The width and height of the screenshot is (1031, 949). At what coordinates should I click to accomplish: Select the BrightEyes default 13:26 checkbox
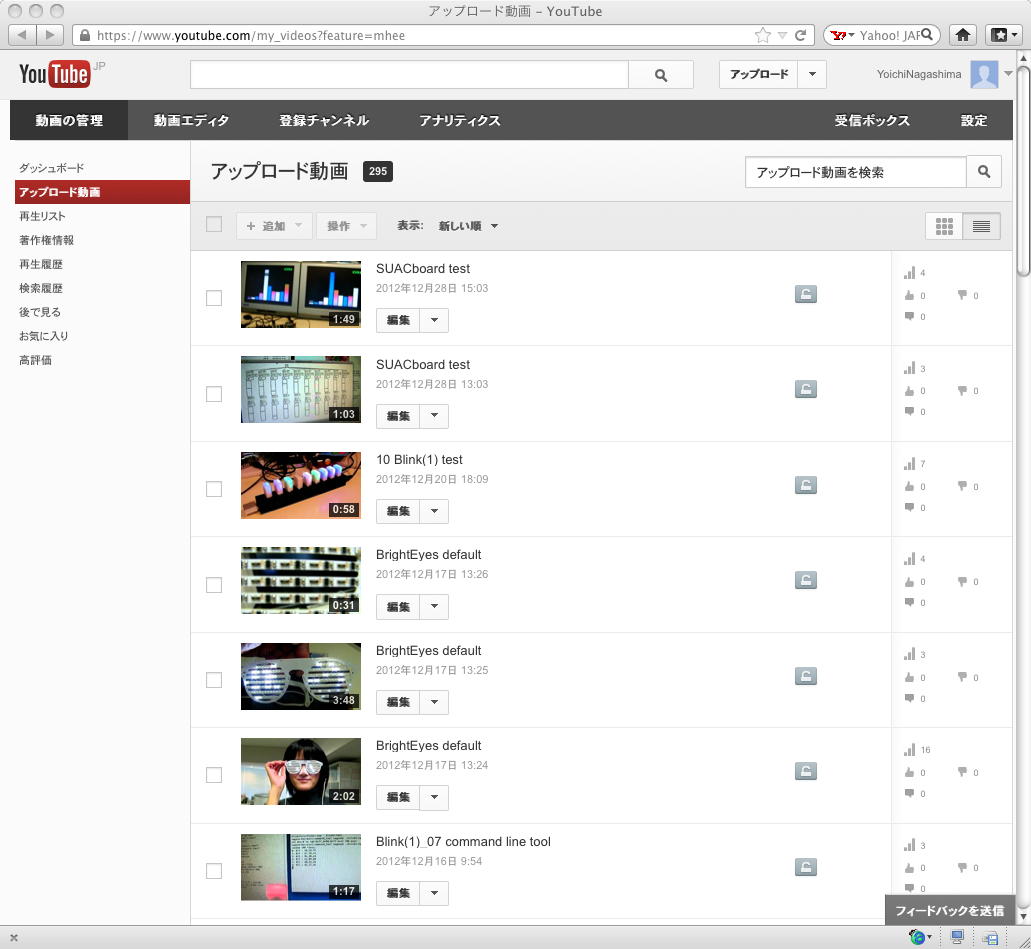(x=214, y=585)
